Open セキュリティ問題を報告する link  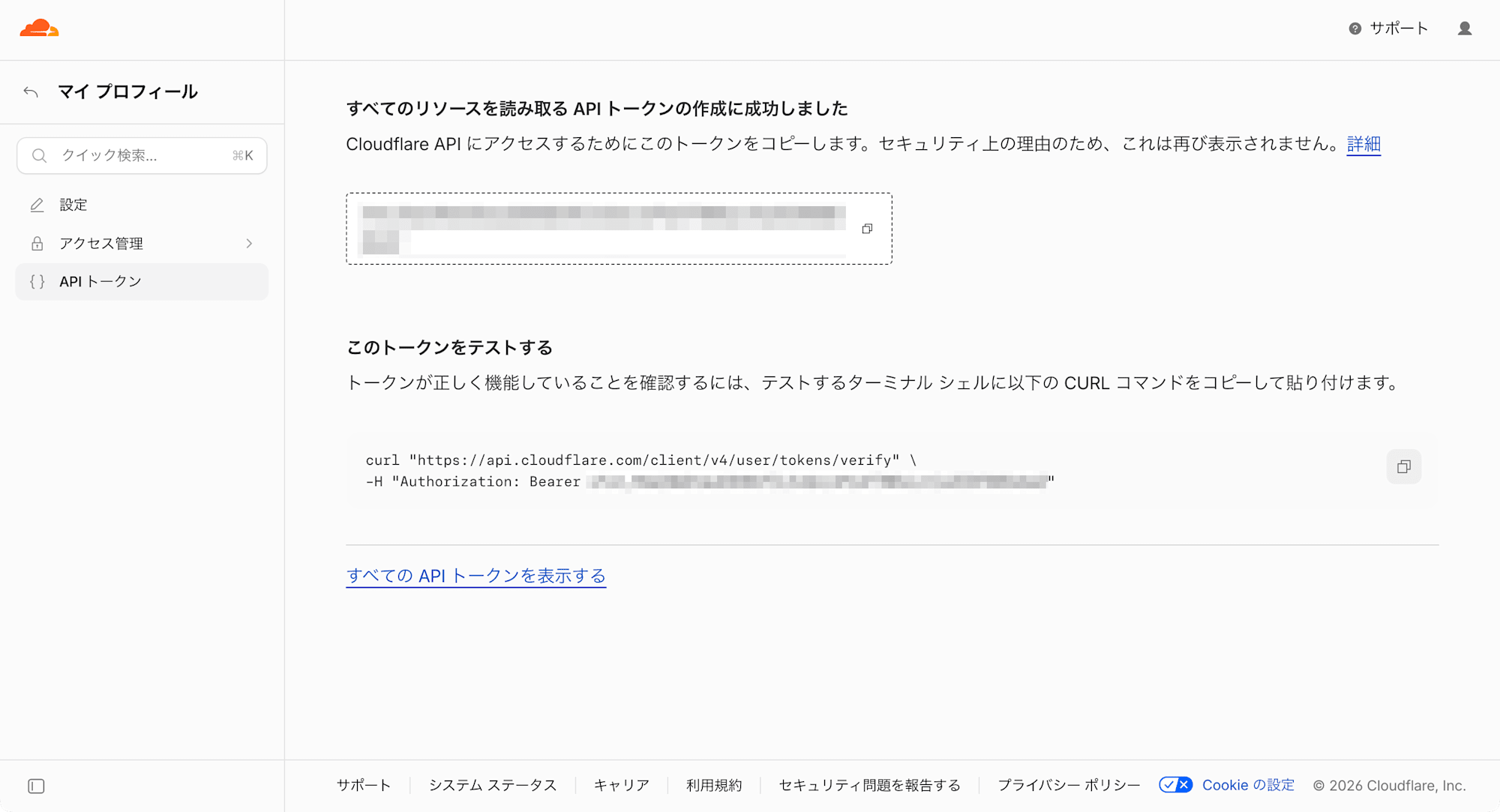870,785
